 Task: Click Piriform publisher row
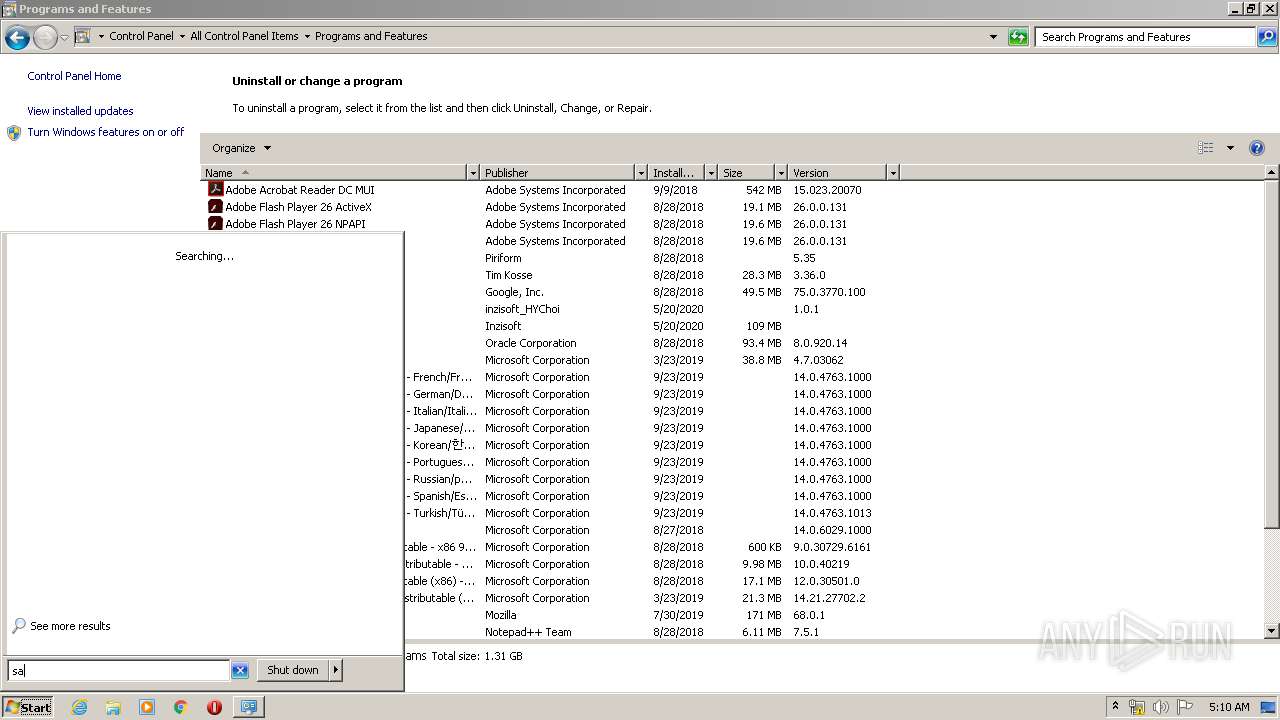[x=503, y=258]
